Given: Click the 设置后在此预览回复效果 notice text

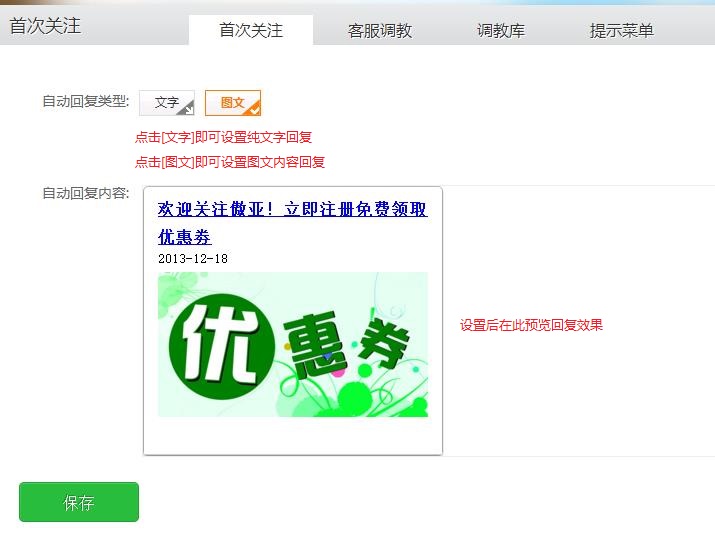Looking at the screenshot, I should 531,325.
